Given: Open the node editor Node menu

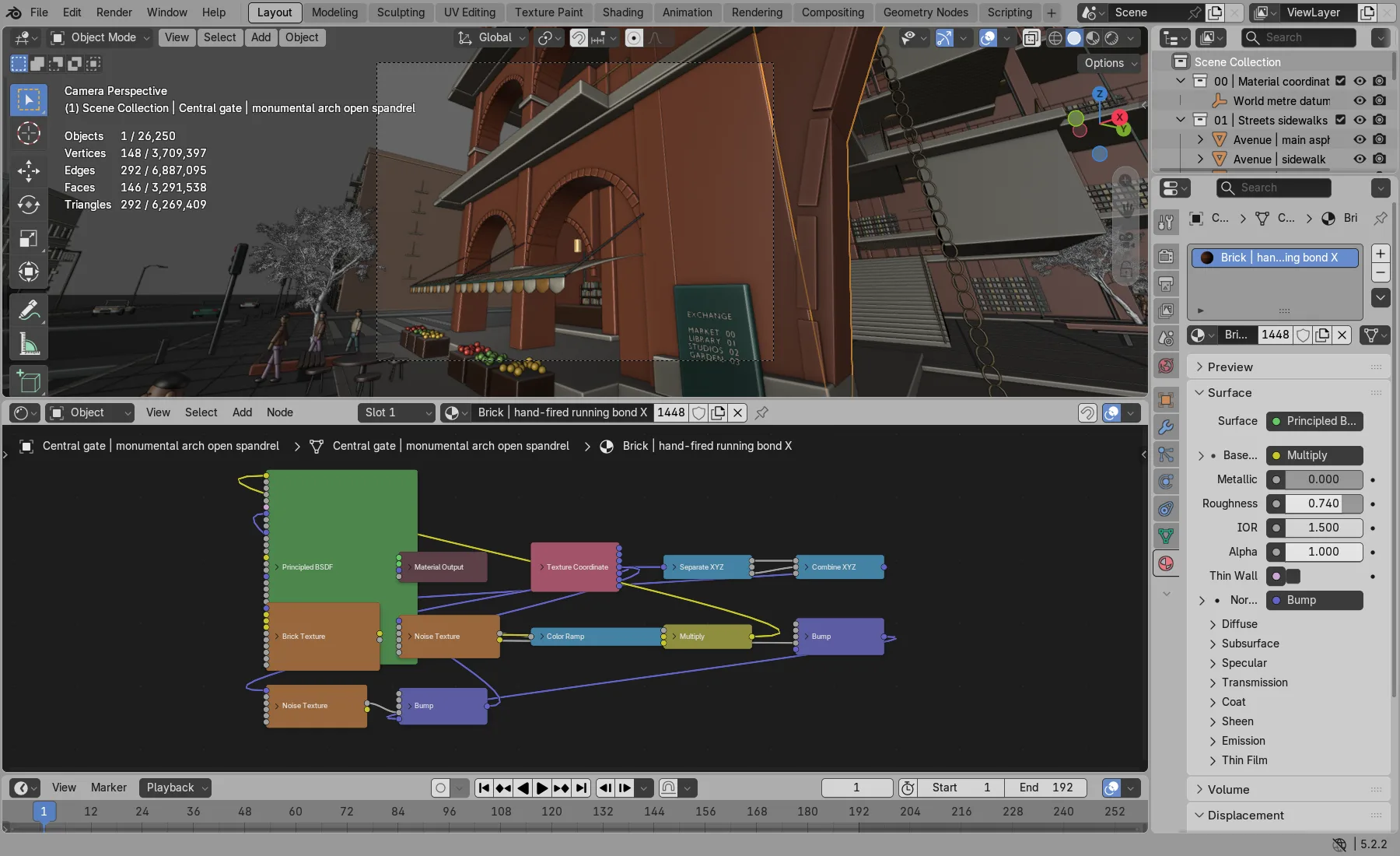Looking at the screenshot, I should pos(280,412).
